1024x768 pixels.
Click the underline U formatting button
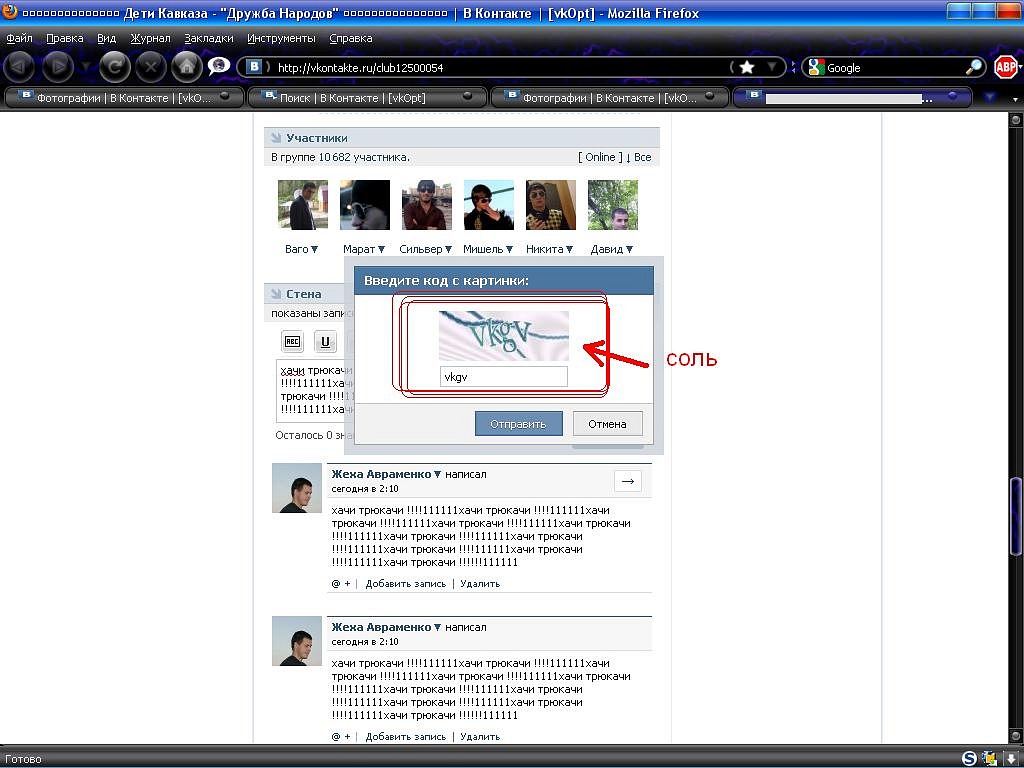tap(325, 342)
